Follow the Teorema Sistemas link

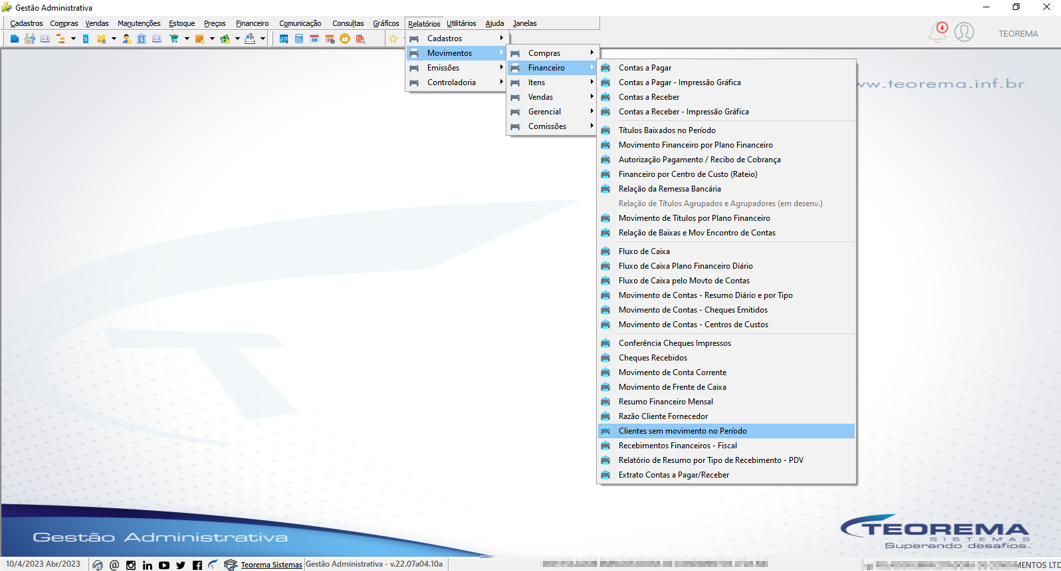tap(271, 565)
